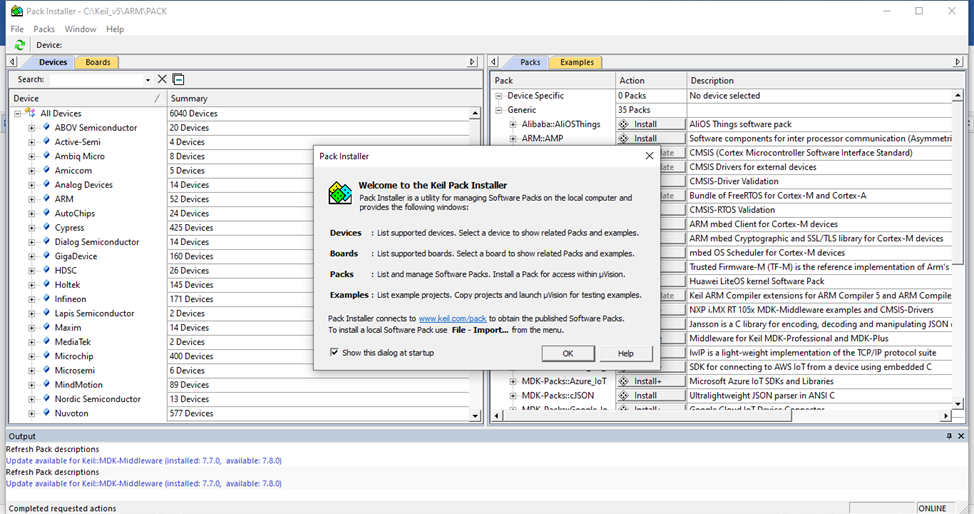Expand the MDK-Packs::Azure_IoT pack

click(x=513, y=381)
